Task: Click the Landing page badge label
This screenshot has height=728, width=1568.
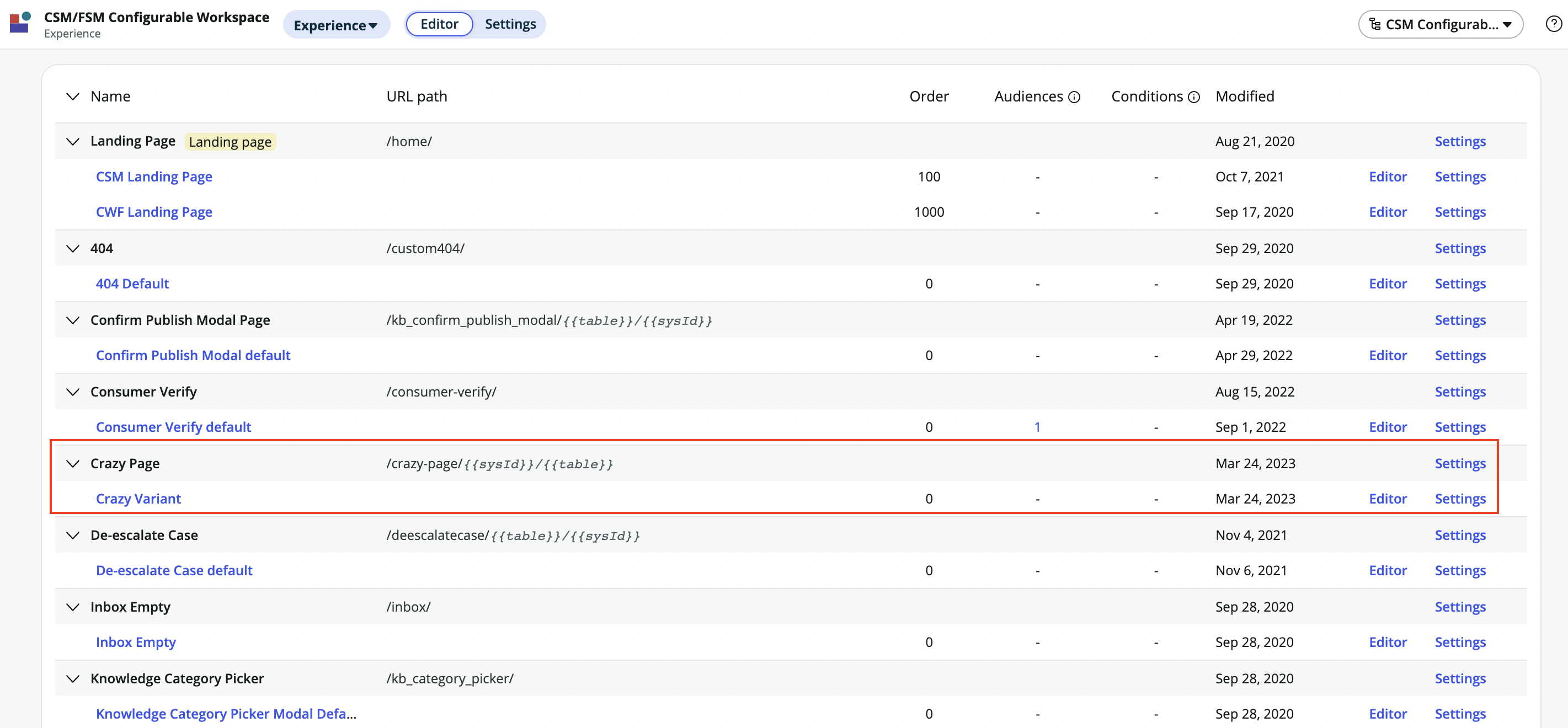Action: coord(230,142)
